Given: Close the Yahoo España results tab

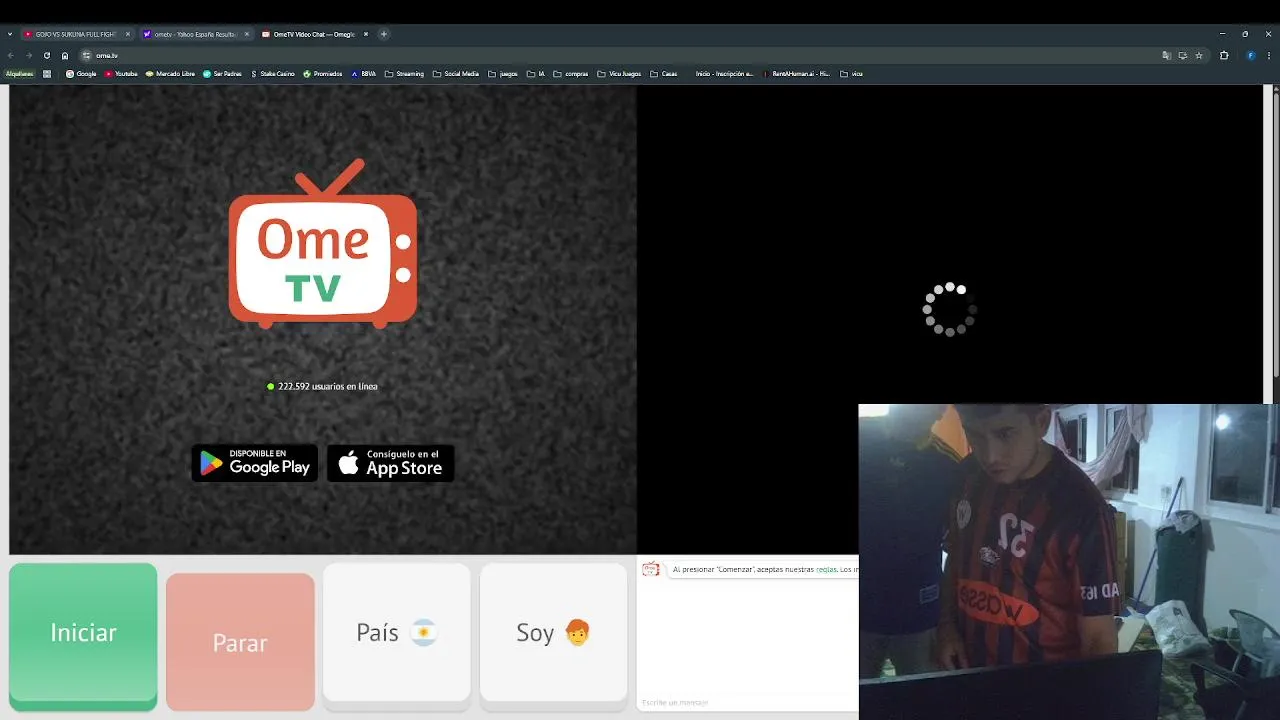Looking at the screenshot, I should (247, 34).
